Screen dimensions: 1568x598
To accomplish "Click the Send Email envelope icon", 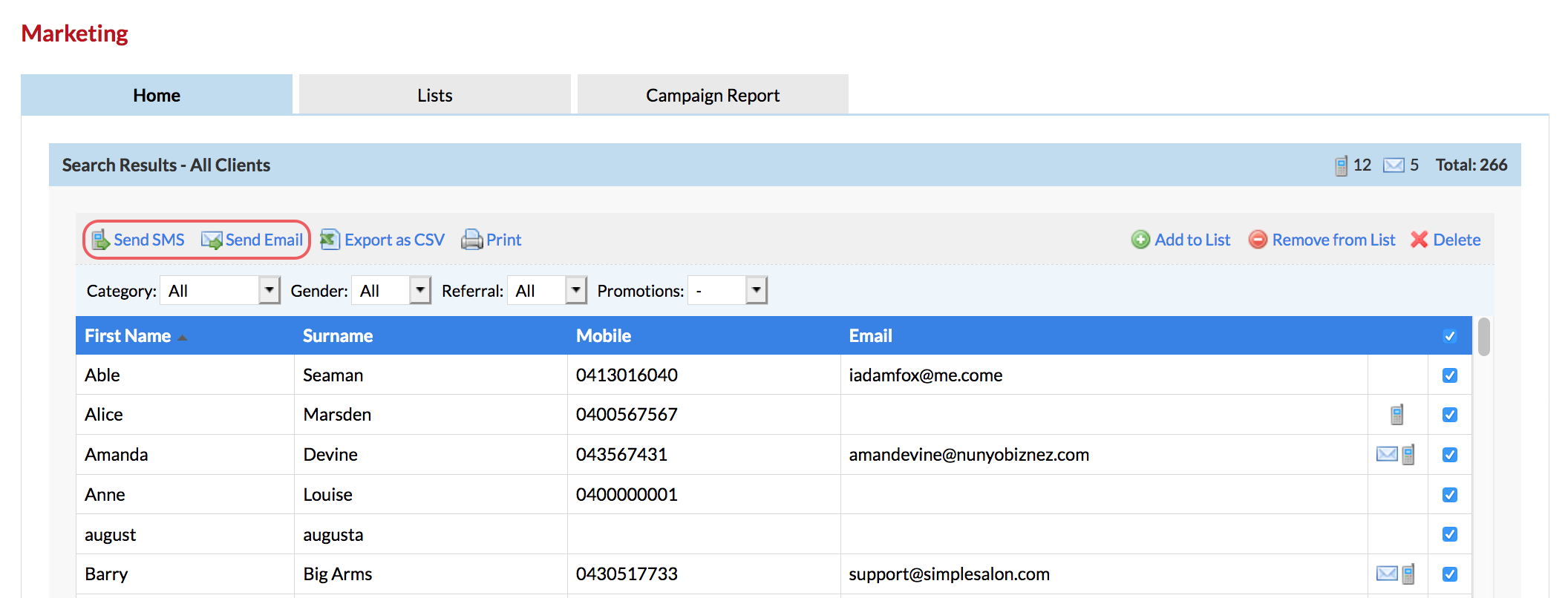I will [212, 240].
